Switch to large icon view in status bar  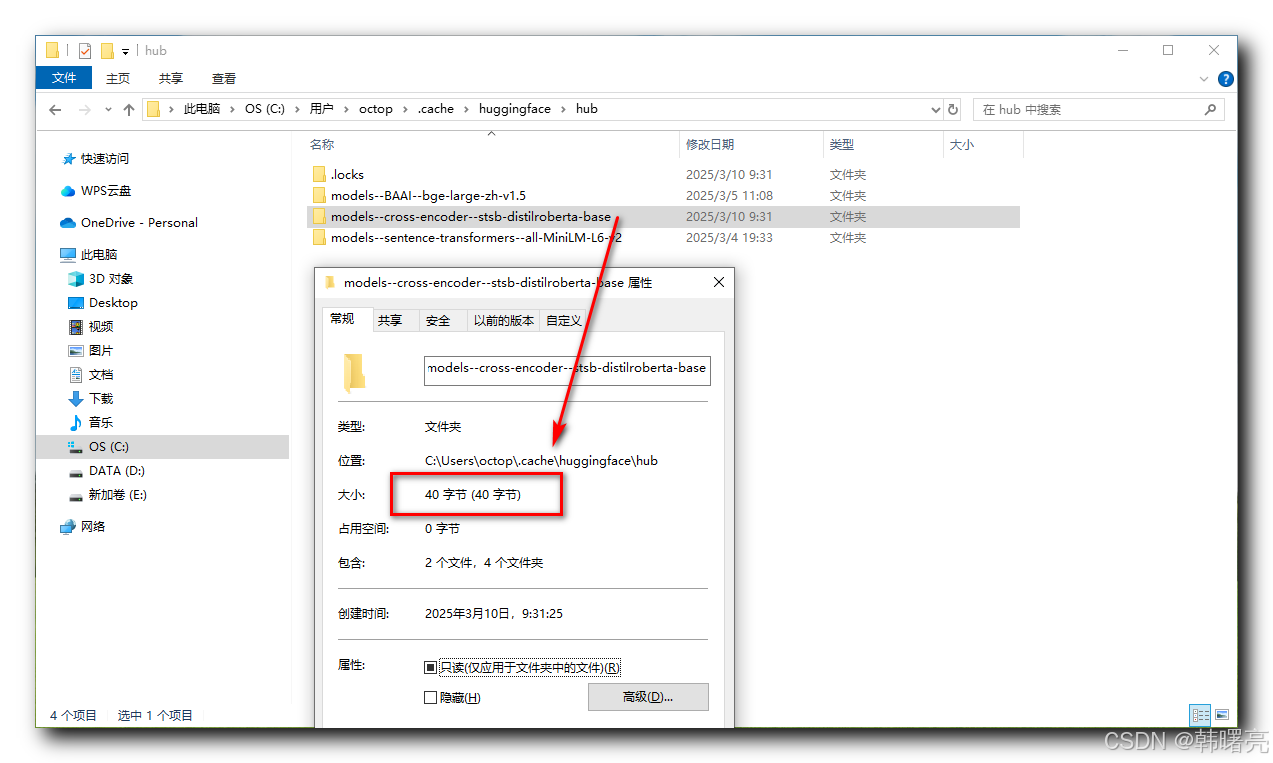pos(1222,715)
